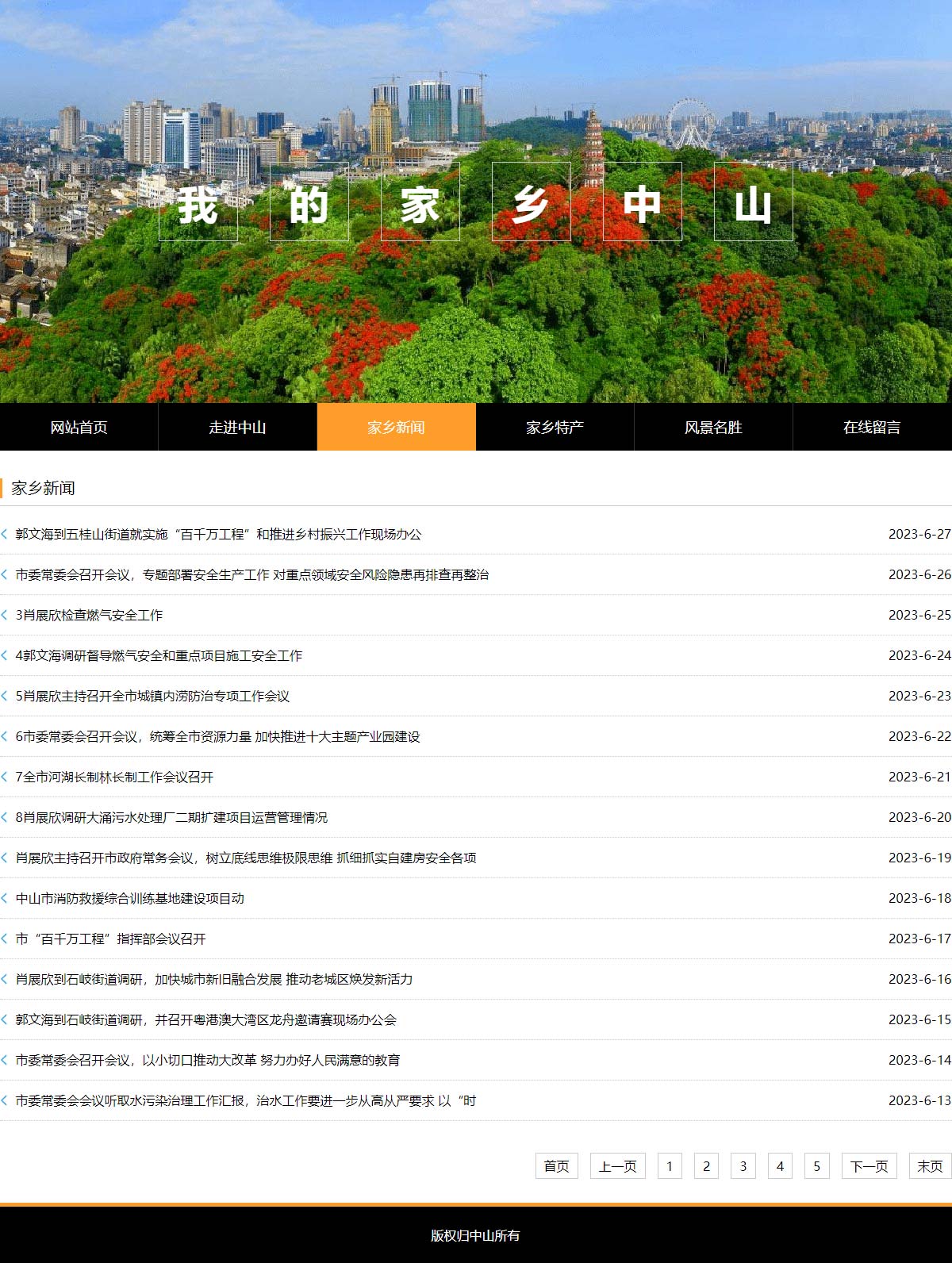
Task: Click the arrow icon beside 7全市河湖长制林长制工作会议召开
Action: pos(5,777)
